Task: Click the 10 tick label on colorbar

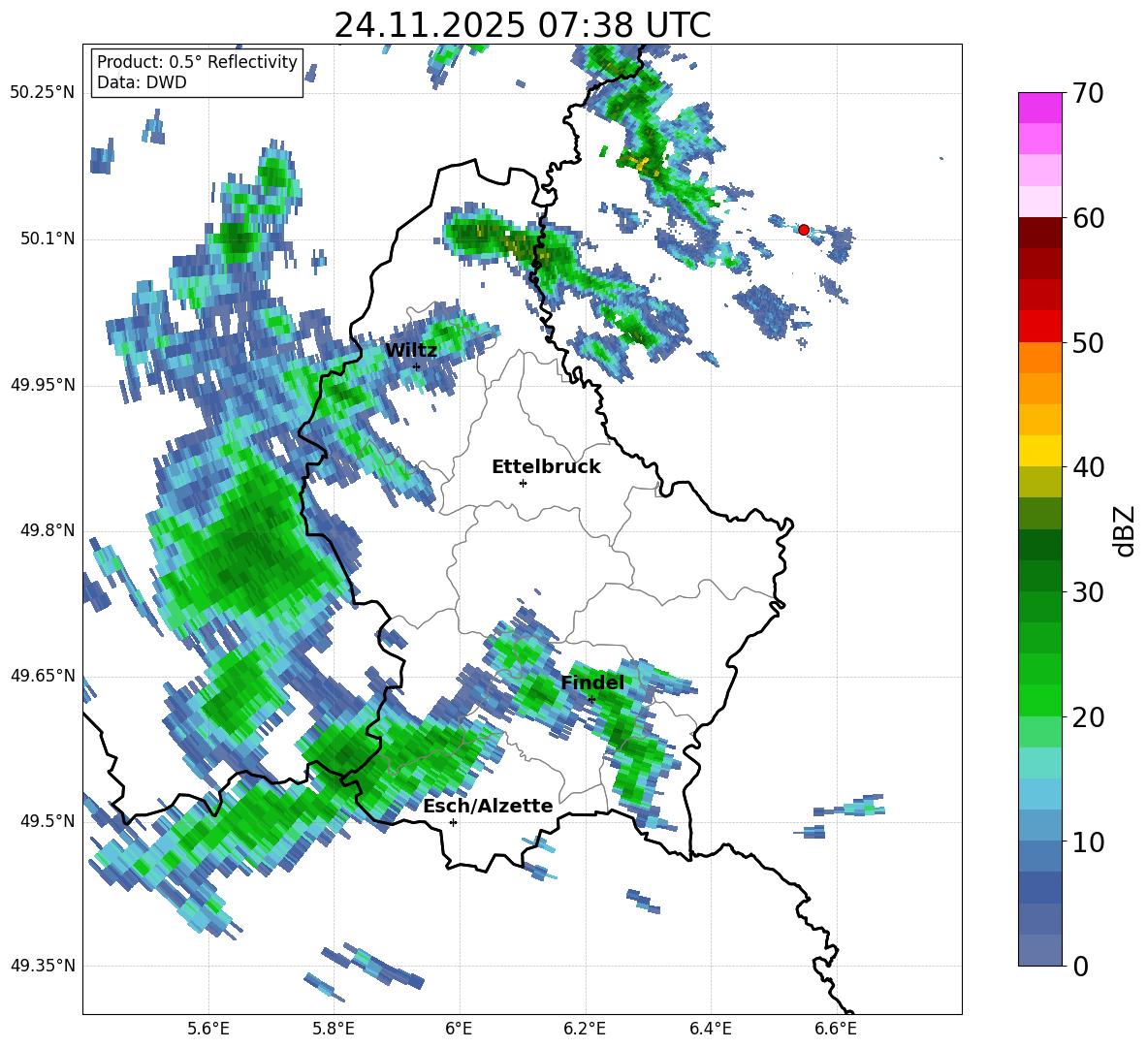Action: coord(1088,842)
